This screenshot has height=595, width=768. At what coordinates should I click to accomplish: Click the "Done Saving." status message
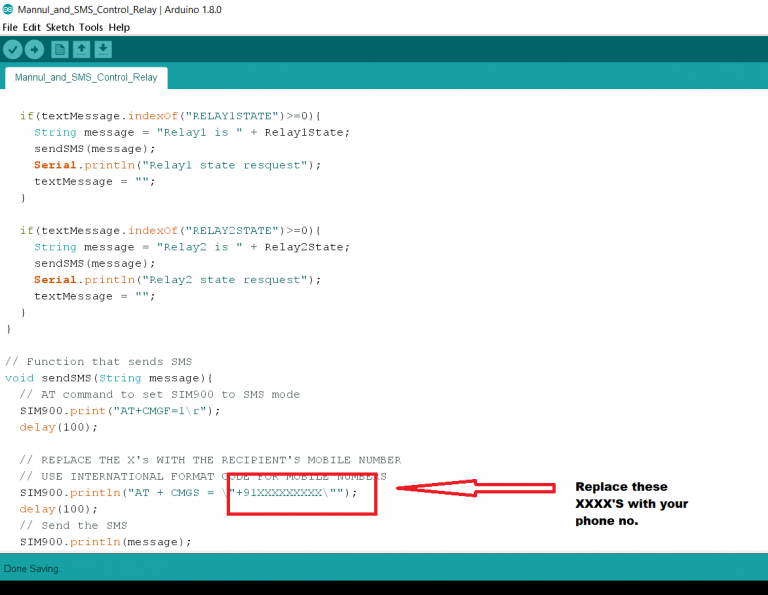pyautogui.click(x=32, y=569)
